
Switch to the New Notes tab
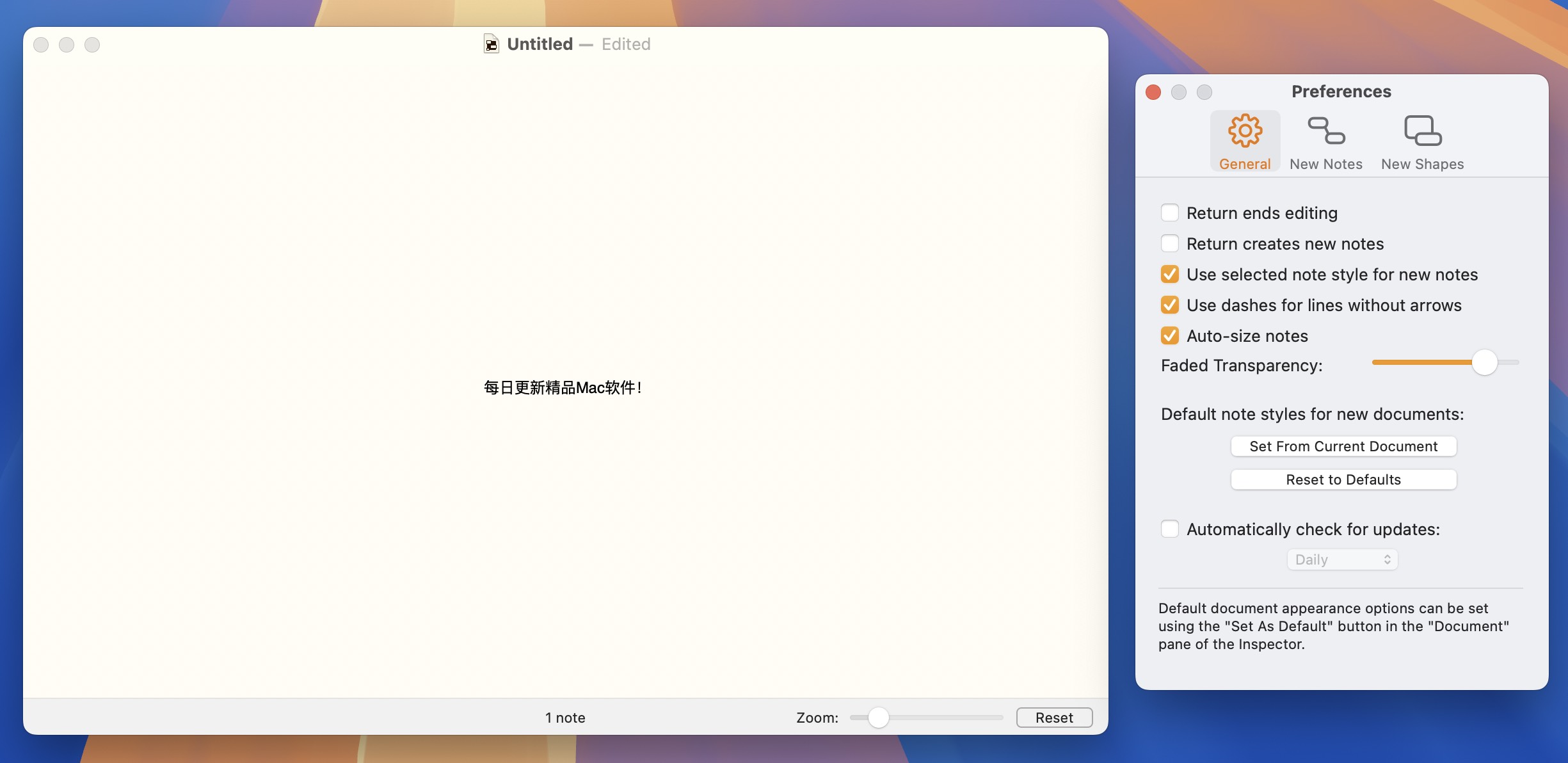1325,141
